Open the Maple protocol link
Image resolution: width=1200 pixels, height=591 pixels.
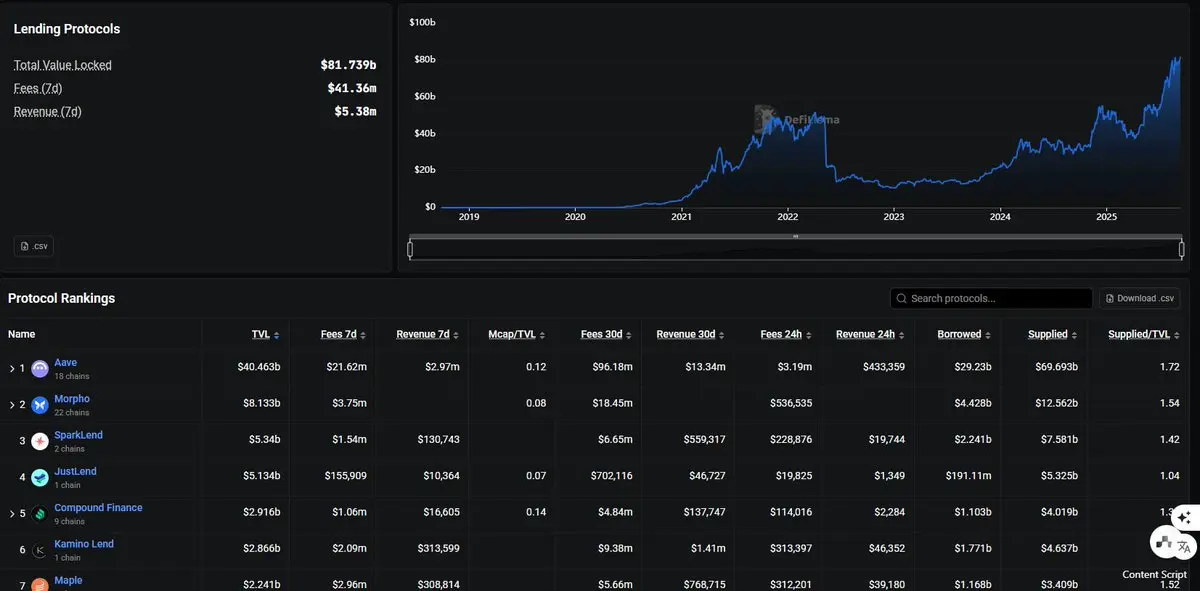tap(68, 580)
